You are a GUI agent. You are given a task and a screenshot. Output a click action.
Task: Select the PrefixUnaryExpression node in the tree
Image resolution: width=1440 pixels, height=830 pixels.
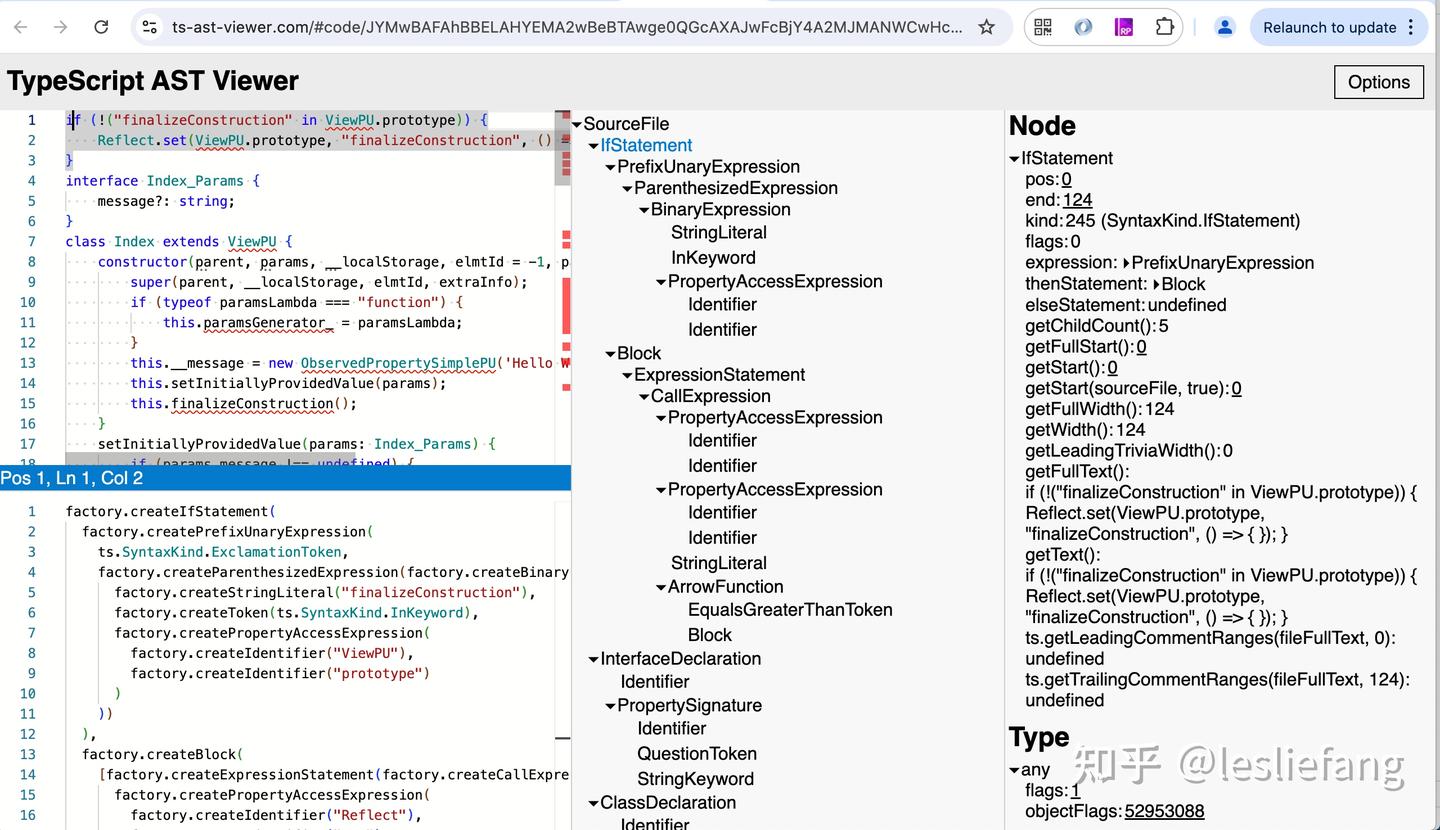pos(709,167)
